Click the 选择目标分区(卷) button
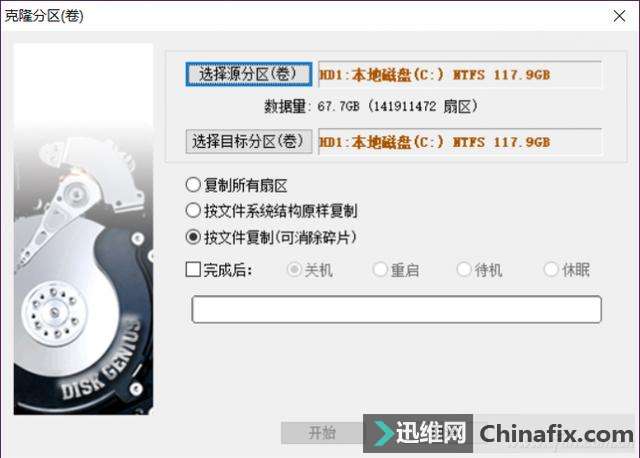640x458 pixels. tap(249, 142)
